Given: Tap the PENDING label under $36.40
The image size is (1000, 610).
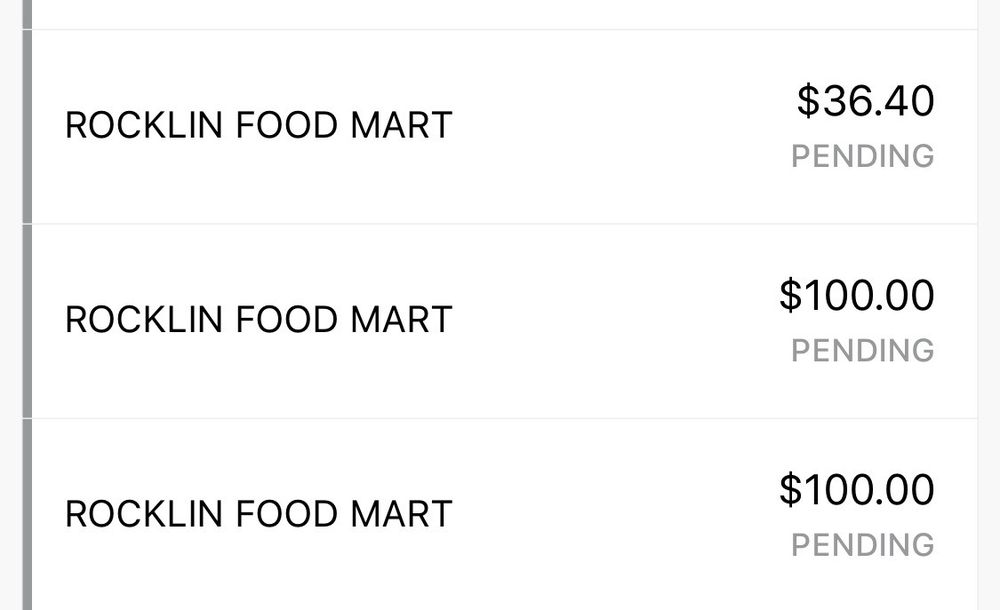Looking at the screenshot, I should [x=862, y=156].
